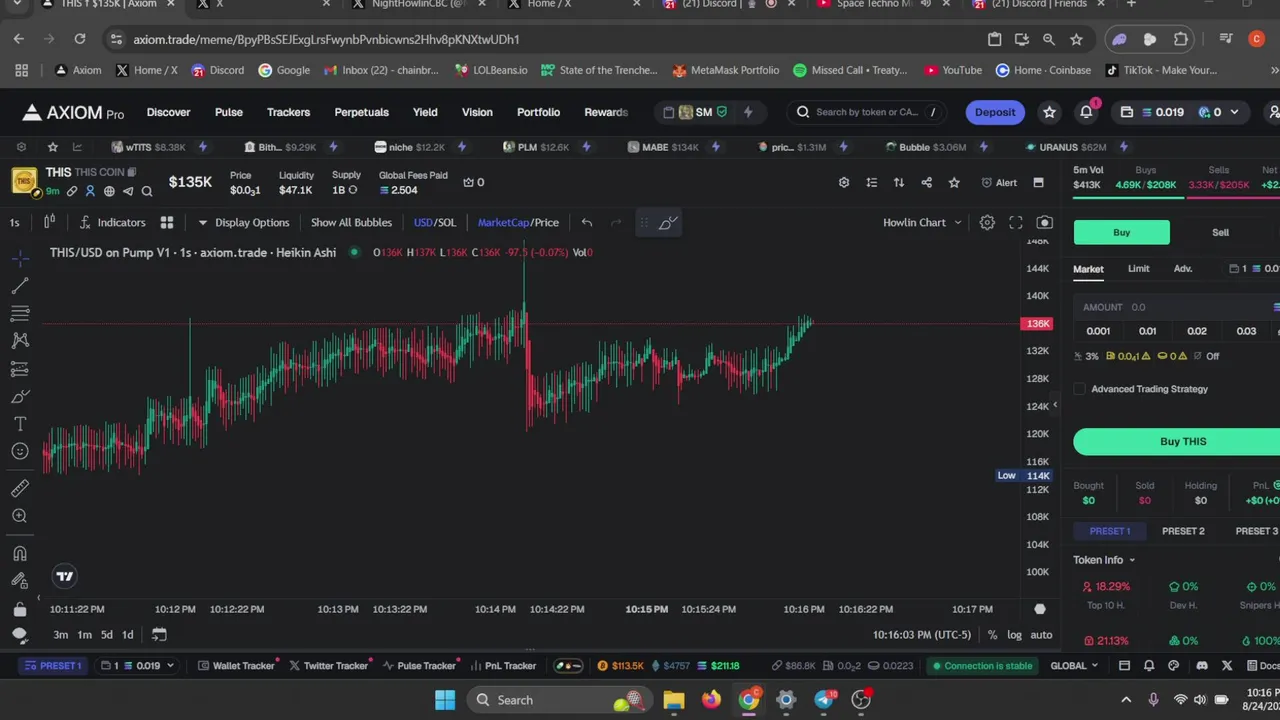
Task: Click the Buy THIS button
Action: (x=1183, y=441)
